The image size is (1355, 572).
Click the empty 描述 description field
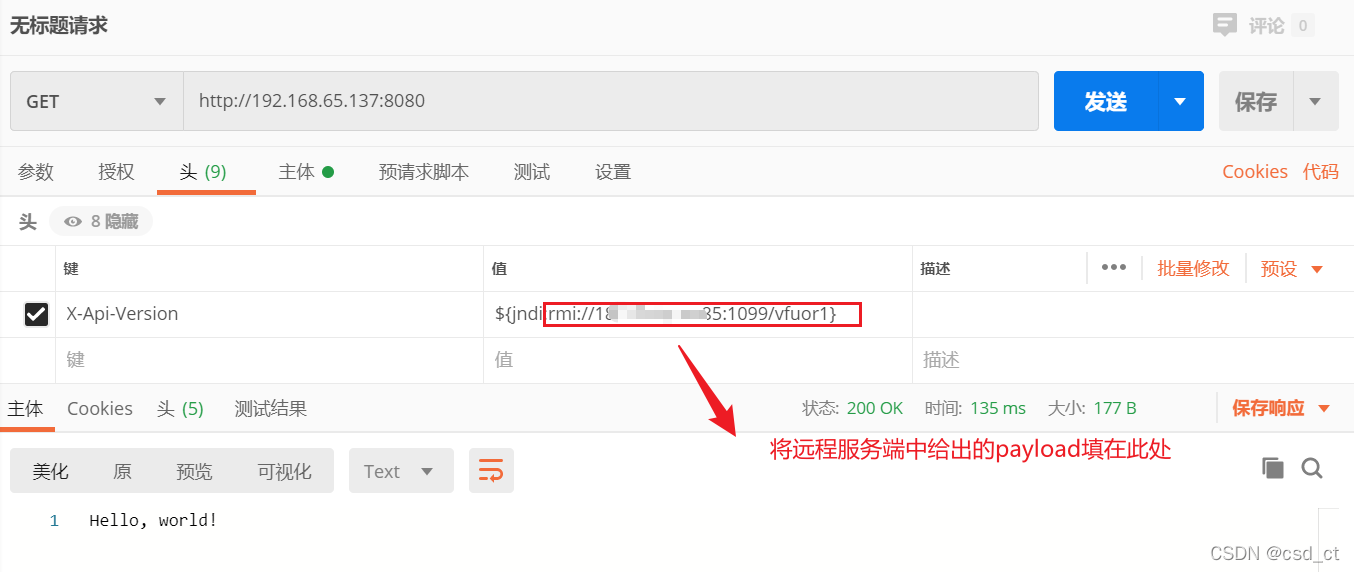click(1133, 360)
